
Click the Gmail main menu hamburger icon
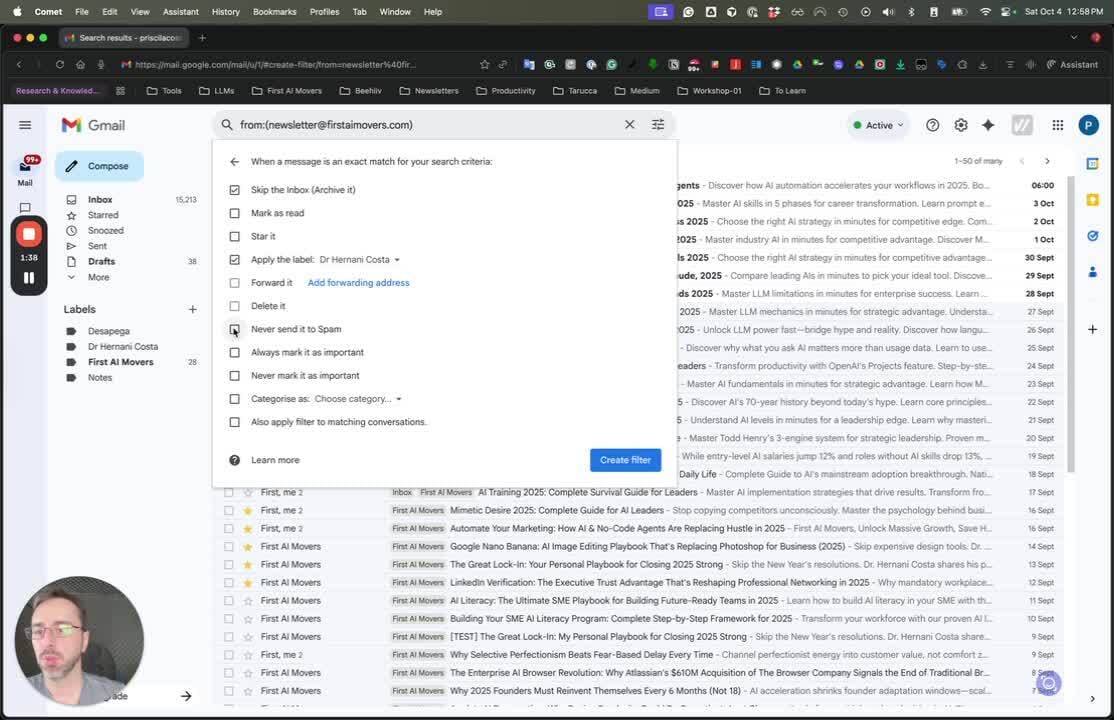pyautogui.click(x=25, y=125)
